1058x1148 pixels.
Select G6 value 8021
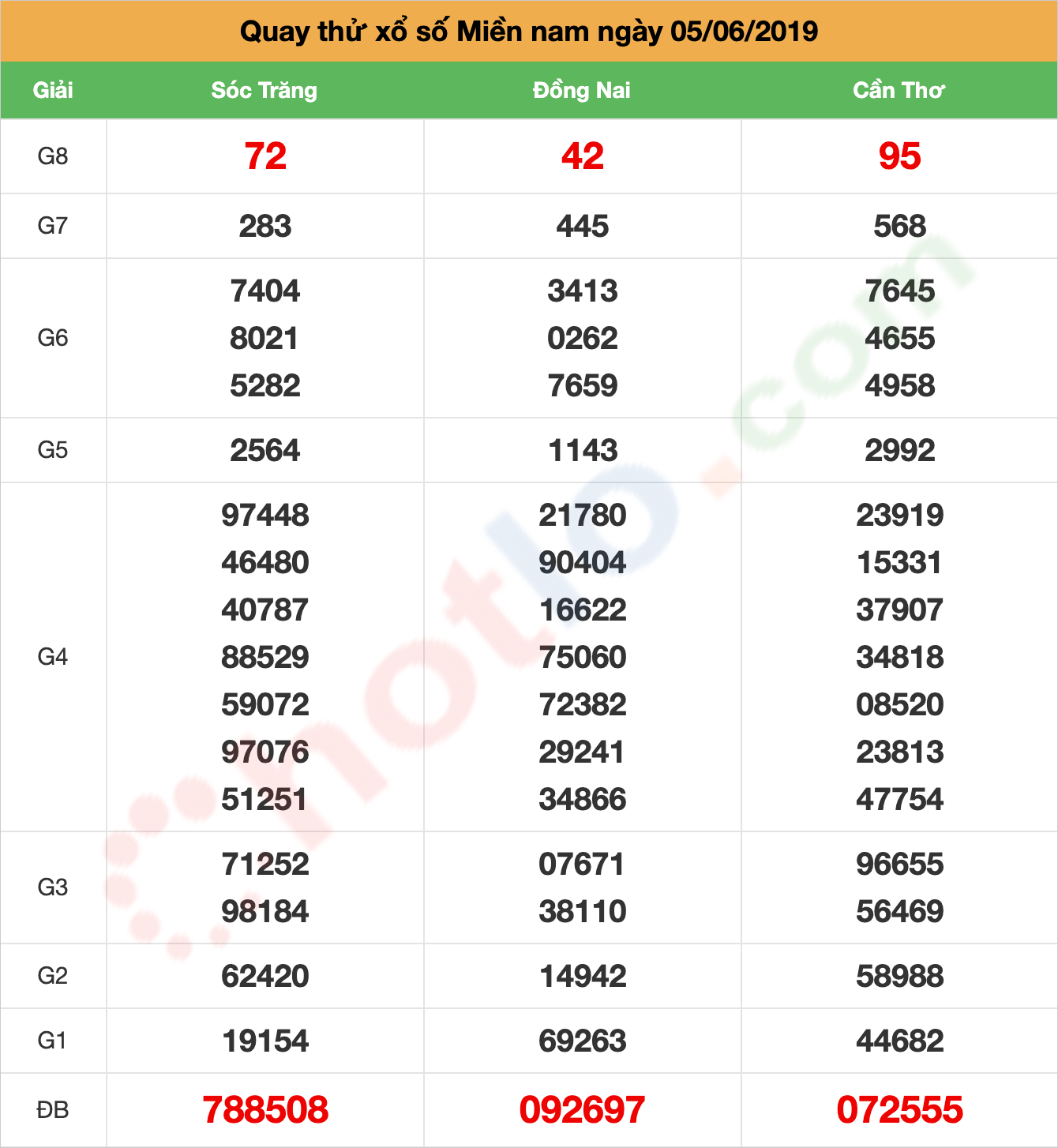(x=264, y=339)
